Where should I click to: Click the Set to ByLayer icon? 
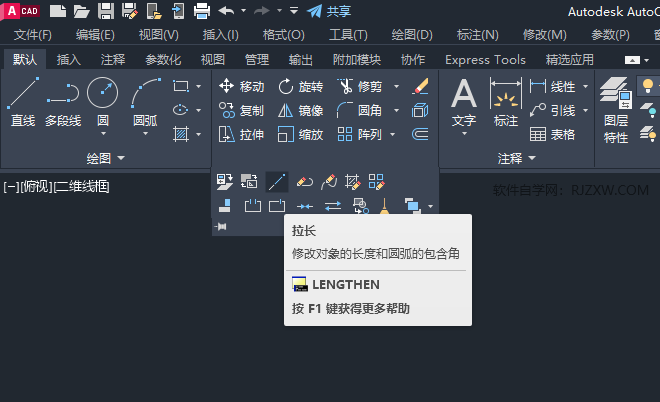click(x=224, y=182)
